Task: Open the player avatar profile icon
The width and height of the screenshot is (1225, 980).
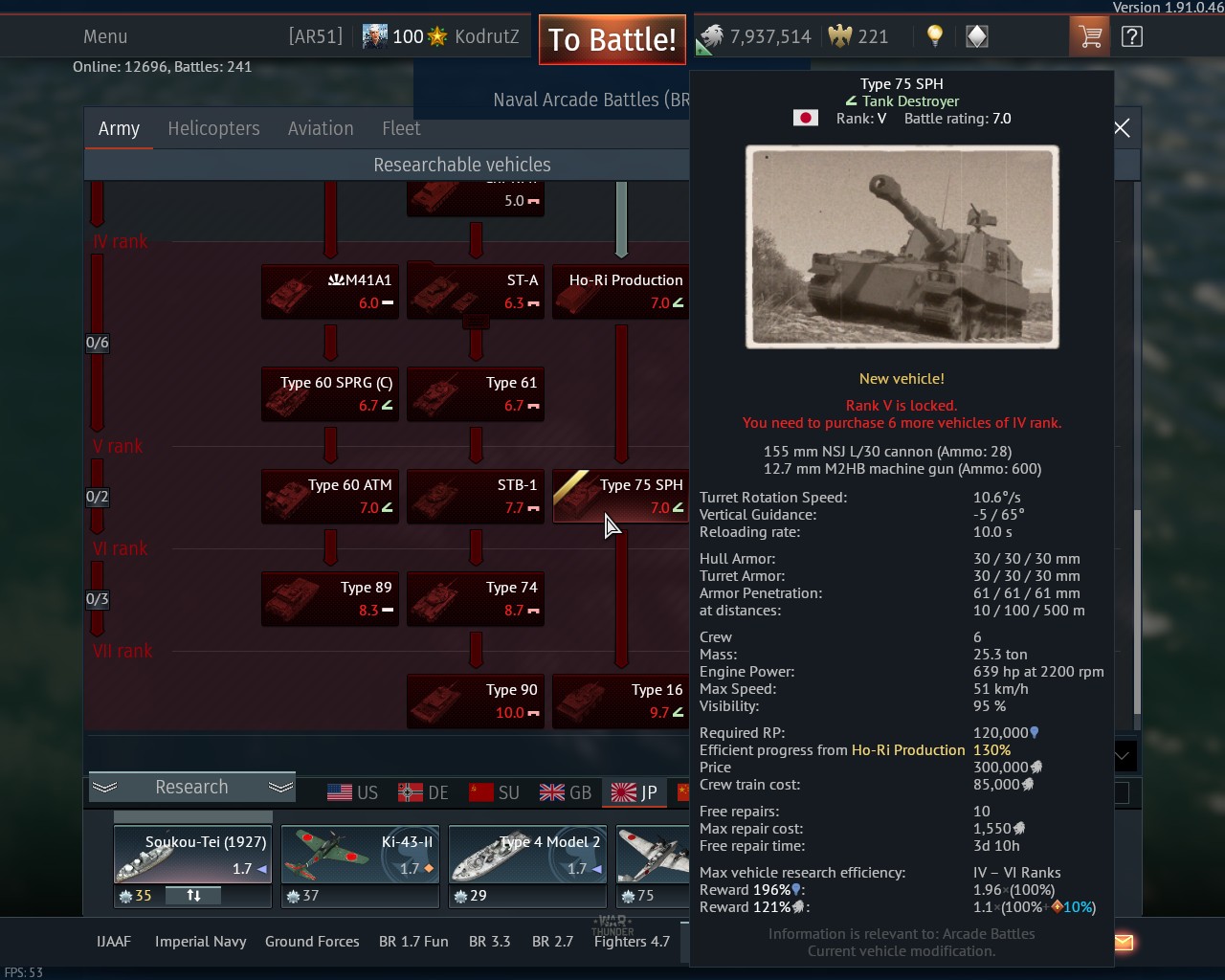Action: [375, 36]
